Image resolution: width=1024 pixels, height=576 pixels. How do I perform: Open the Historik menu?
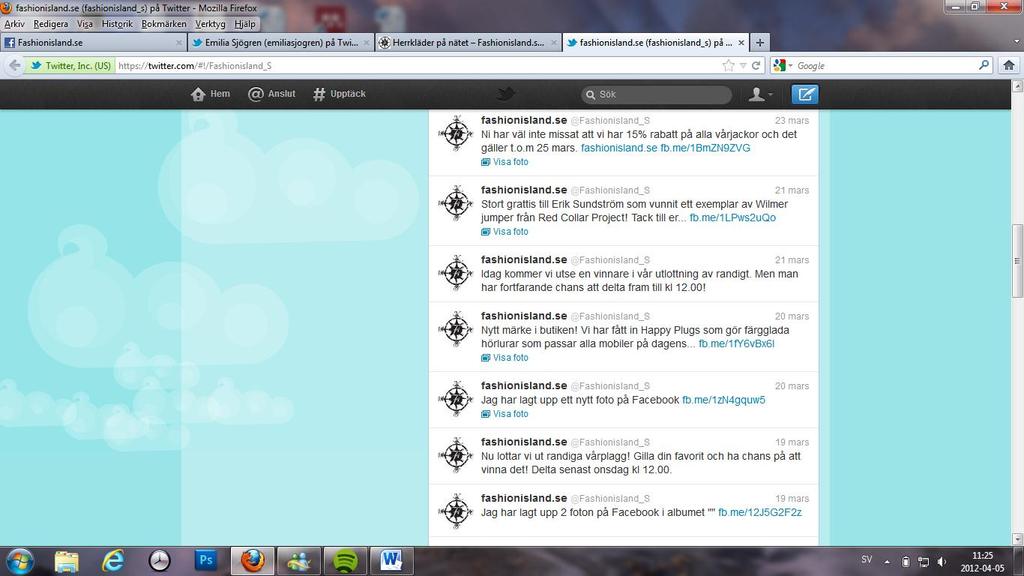pos(117,24)
